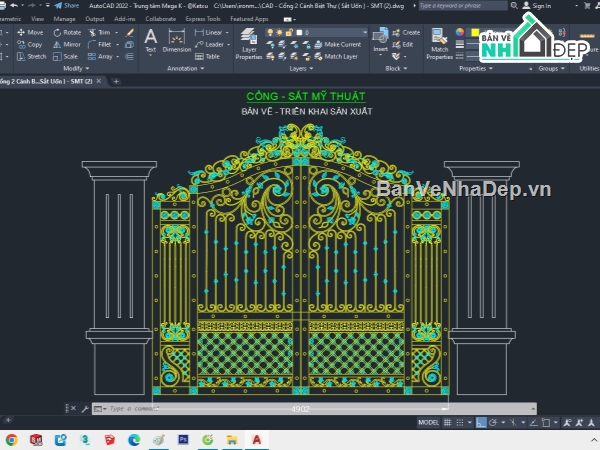Toggle Ortho mode in status bar
The width and height of the screenshot is (600, 450).
coord(481,422)
